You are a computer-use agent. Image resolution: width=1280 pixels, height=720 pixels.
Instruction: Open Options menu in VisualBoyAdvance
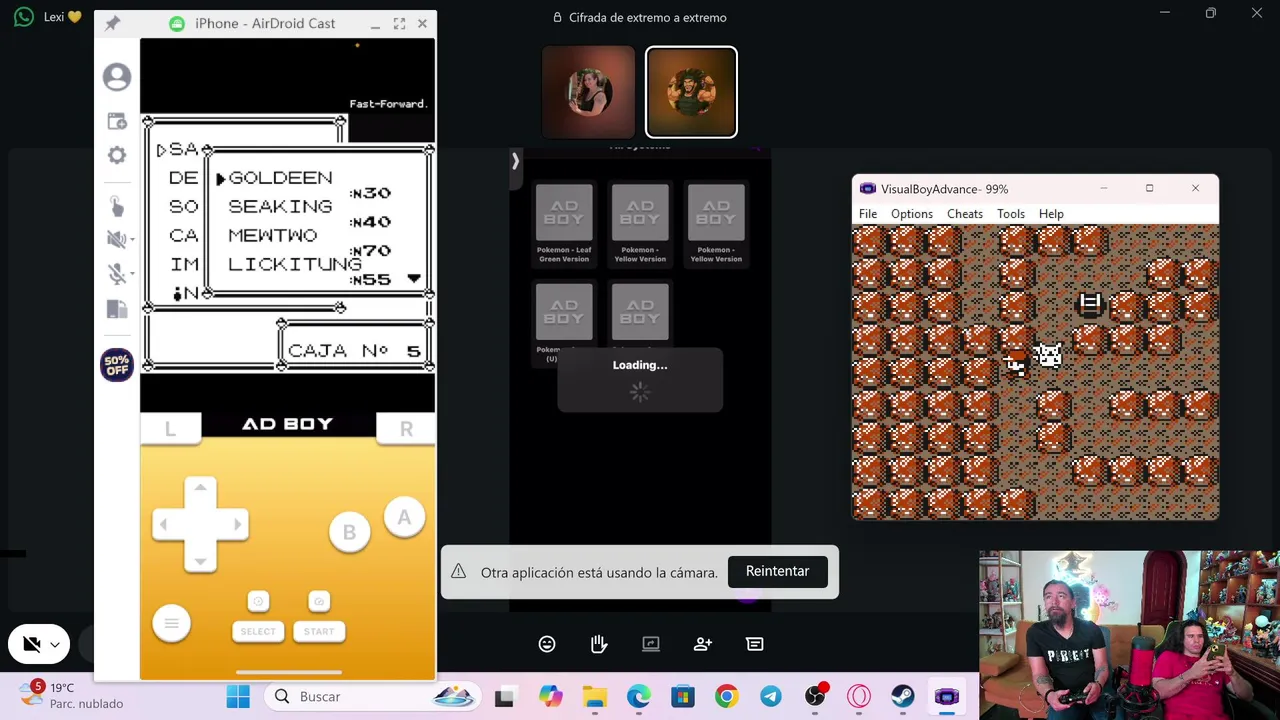[x=912, y=214]
